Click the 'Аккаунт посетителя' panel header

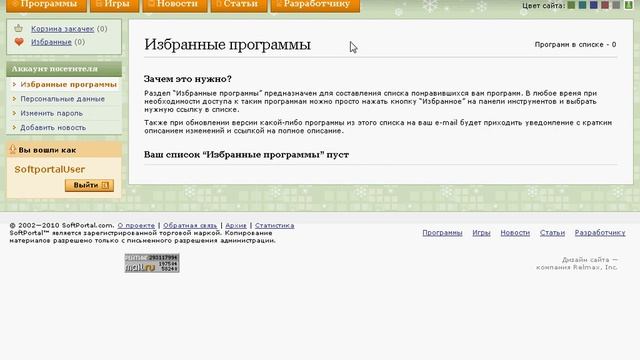64,69
